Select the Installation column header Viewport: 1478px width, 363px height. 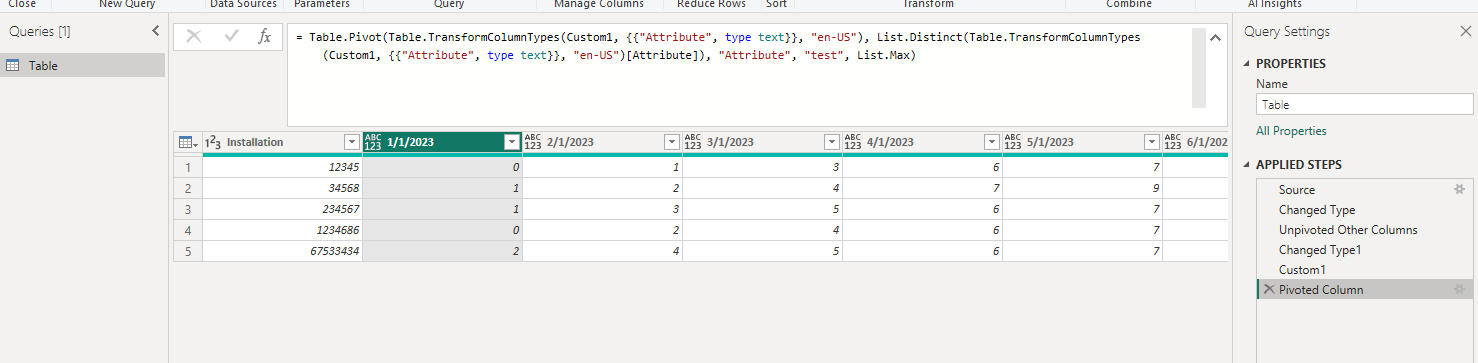[x=282, y=142]
